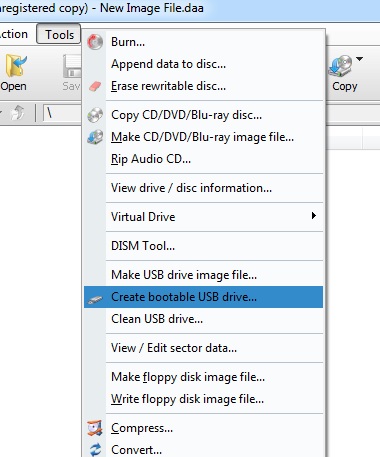Click the pink eraser icon
Viewport: 380px width, 457px height.
tap(95, 86)
